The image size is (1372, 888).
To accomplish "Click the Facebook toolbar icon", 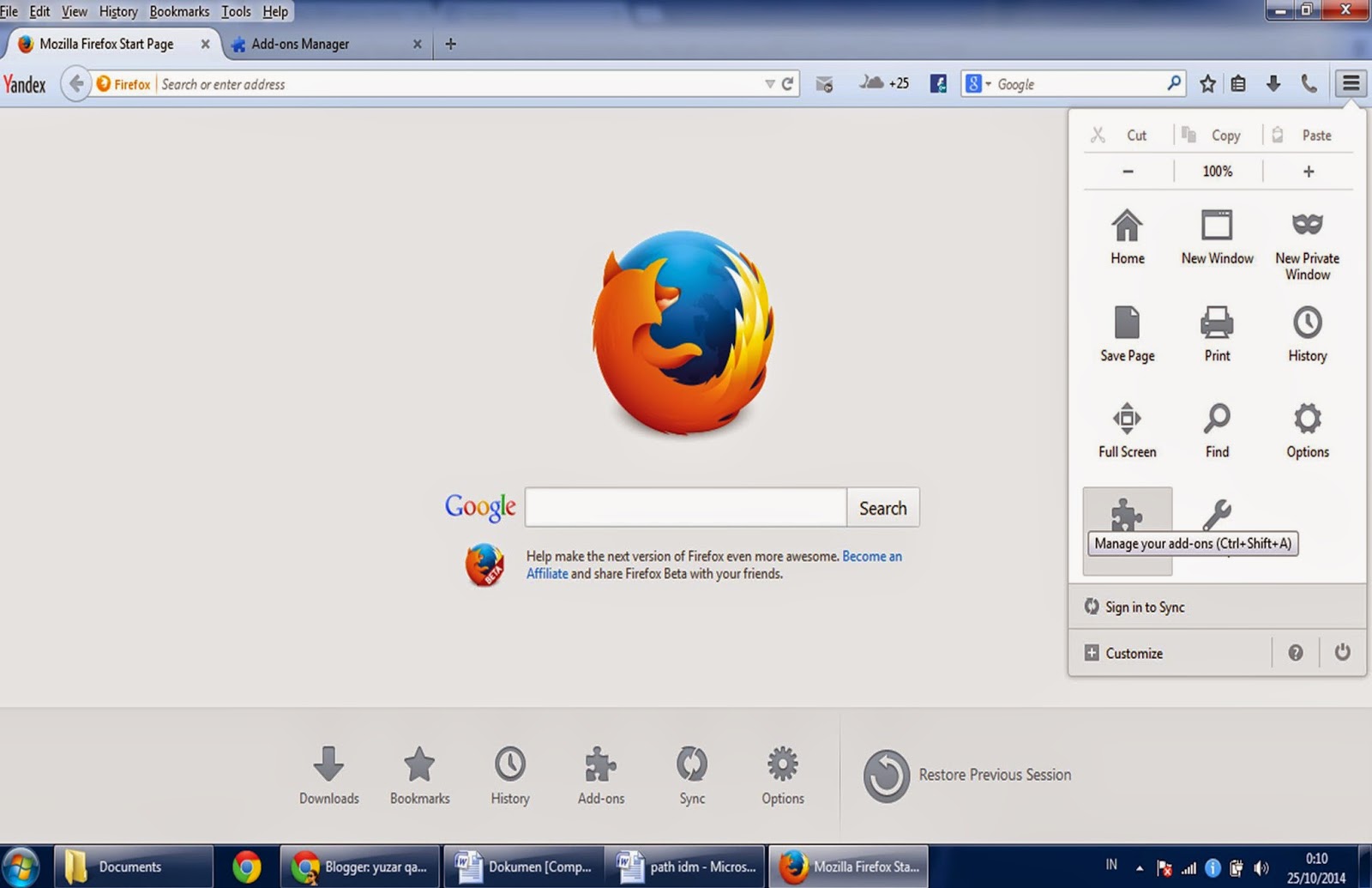I will coord(938,83).
